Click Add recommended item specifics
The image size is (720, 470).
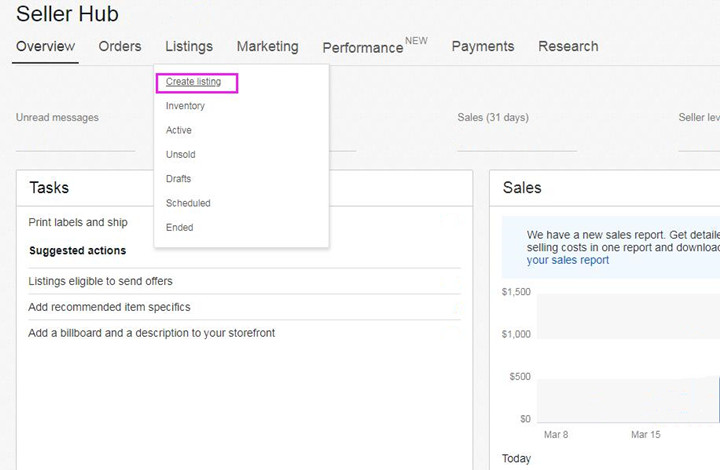click(x=109, y=307)
